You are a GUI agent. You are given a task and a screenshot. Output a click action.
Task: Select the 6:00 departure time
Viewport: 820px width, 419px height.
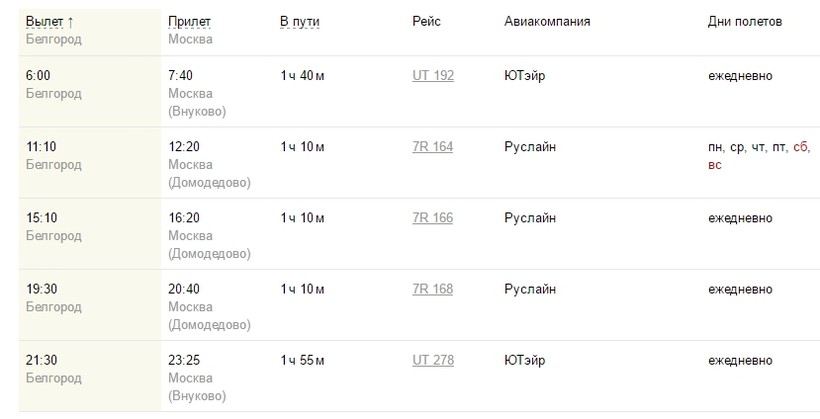pyautogui.click(x=38, y=76)
